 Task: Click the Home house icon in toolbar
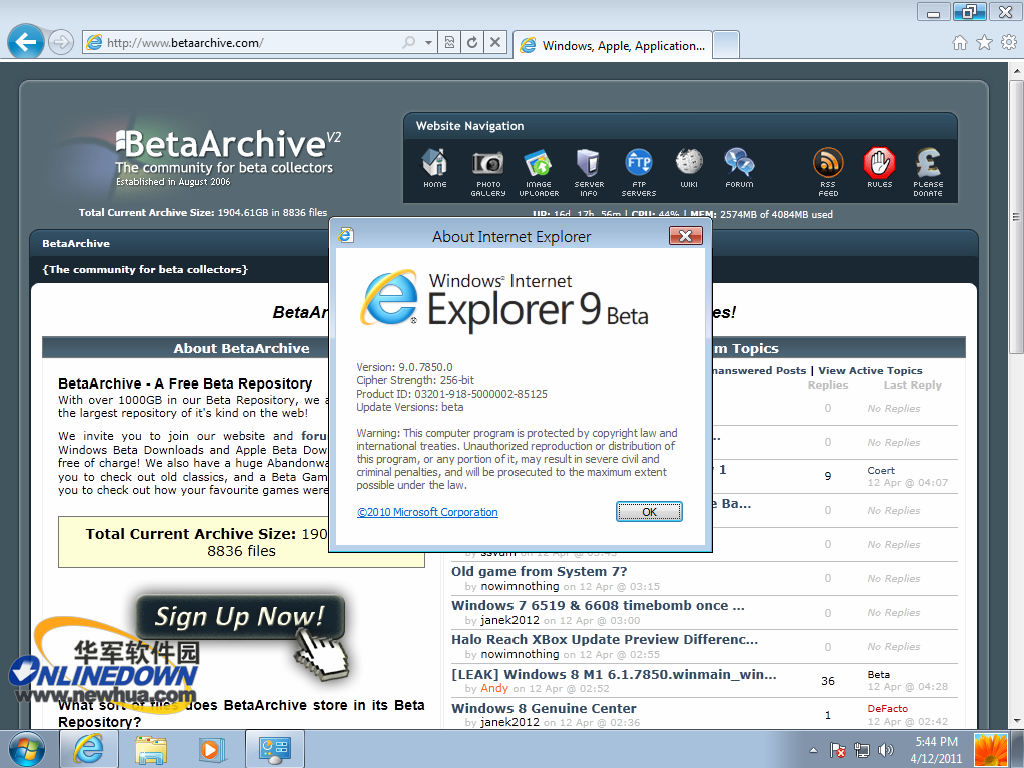(960, 42)
